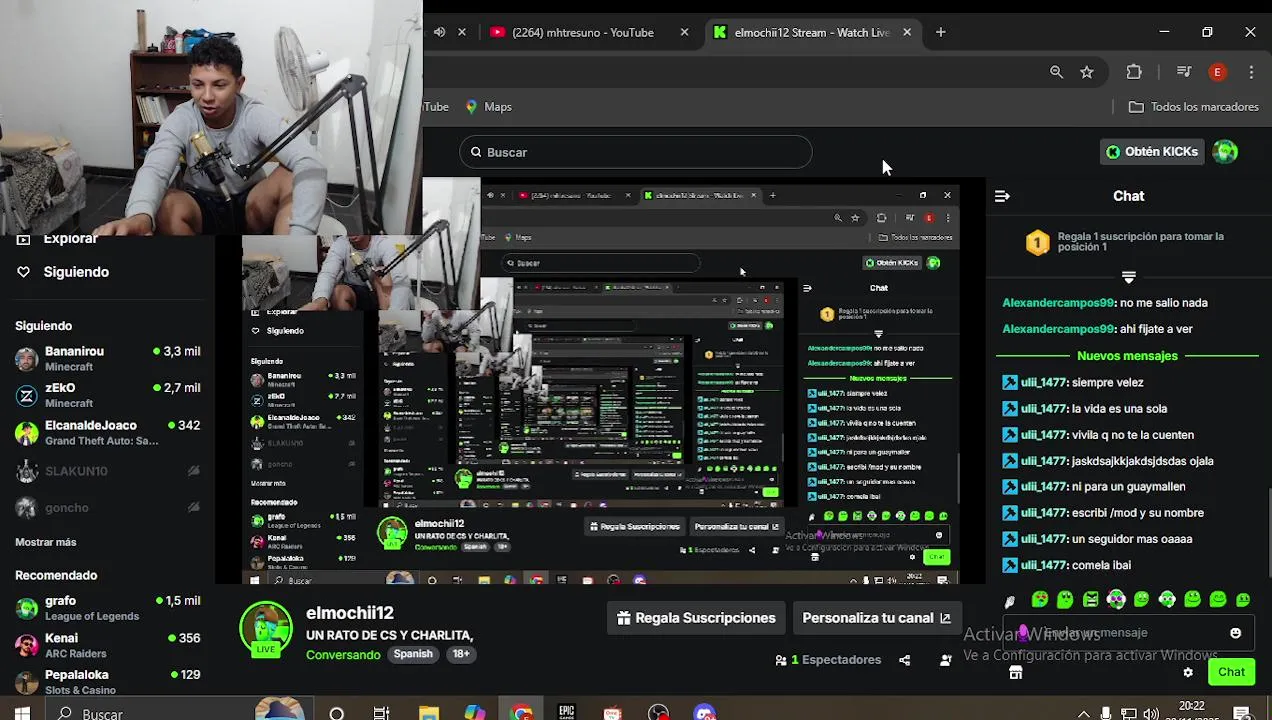Open the Todos los marcadores folder
The width and height of the screenshot is (1272, 720).
pos(1194,107)
